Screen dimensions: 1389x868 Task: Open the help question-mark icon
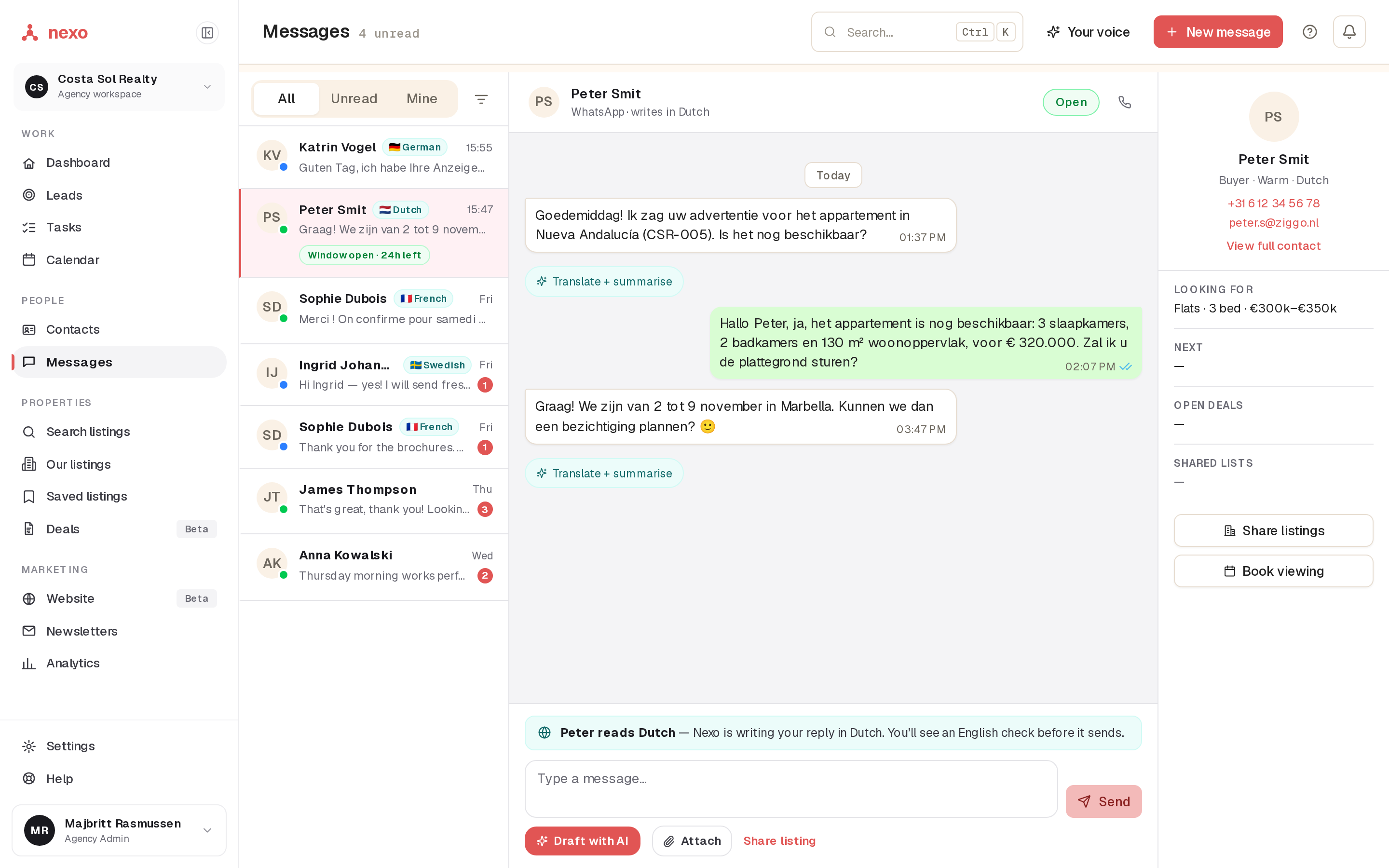1309,31
